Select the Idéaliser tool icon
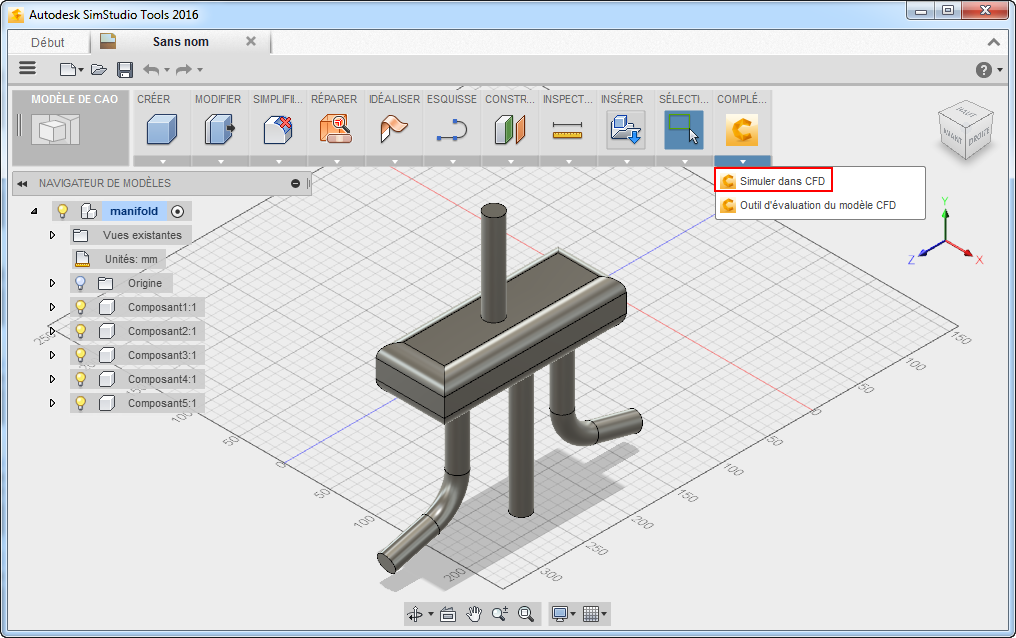 coord(394,129)
